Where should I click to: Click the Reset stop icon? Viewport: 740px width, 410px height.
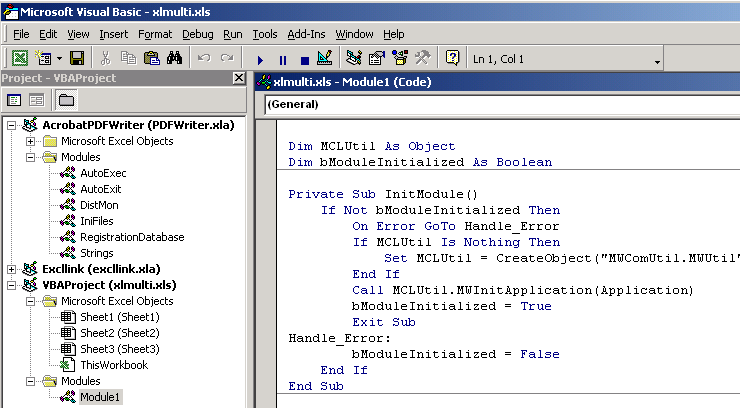pos(305,60)
